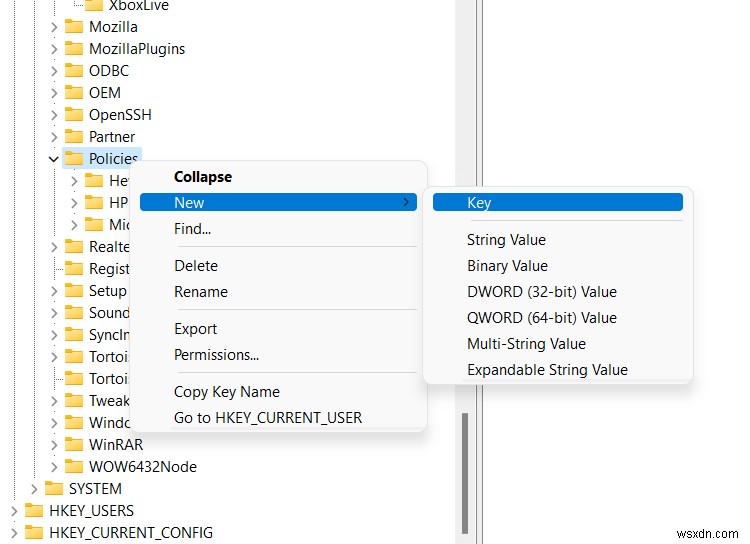Choose Collapse from the context menu
The image size is (750, 544).
click(278, 177)
